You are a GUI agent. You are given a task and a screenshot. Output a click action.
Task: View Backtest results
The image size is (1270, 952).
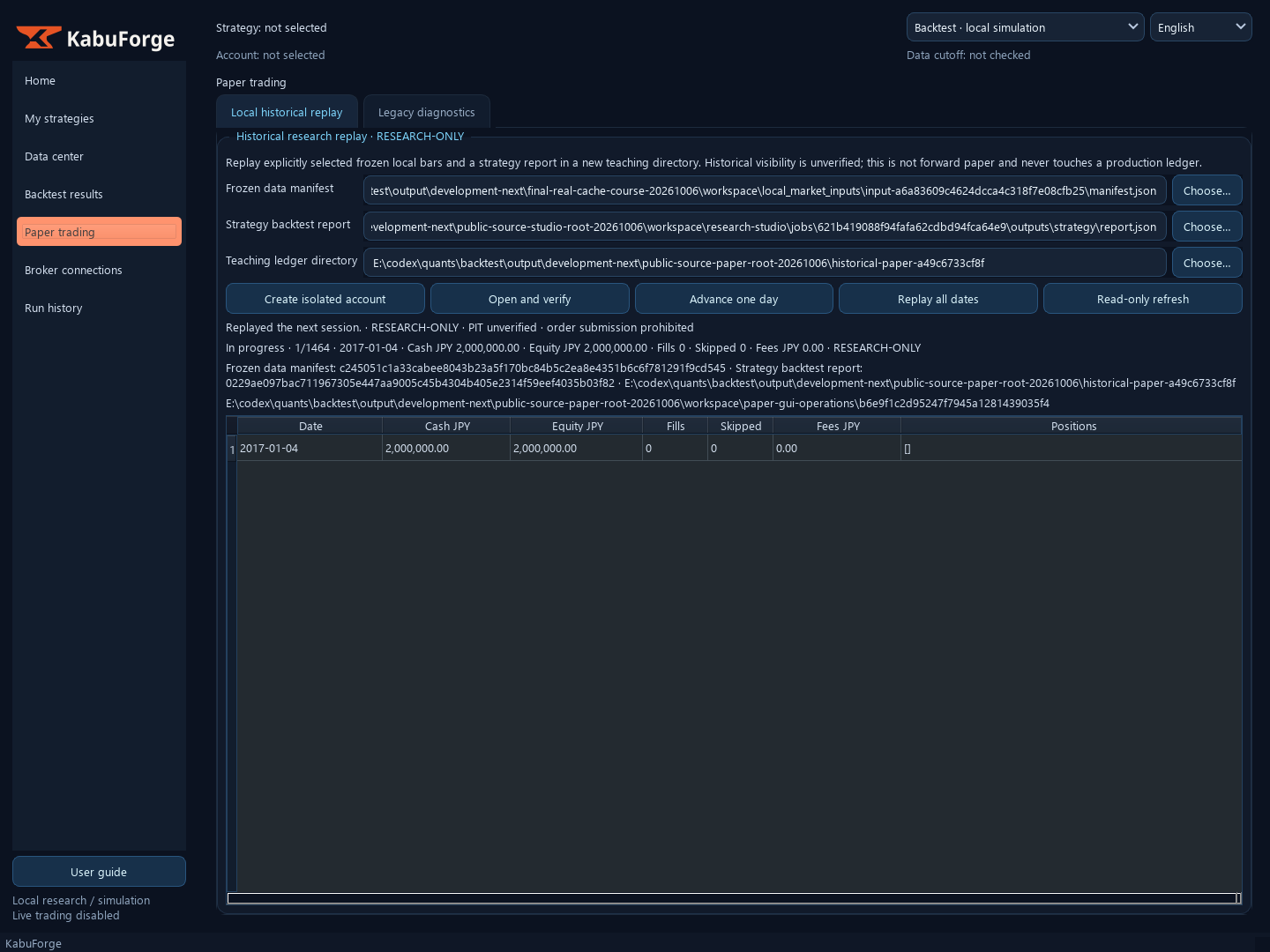pyautogui.click(x=99, y=194)
